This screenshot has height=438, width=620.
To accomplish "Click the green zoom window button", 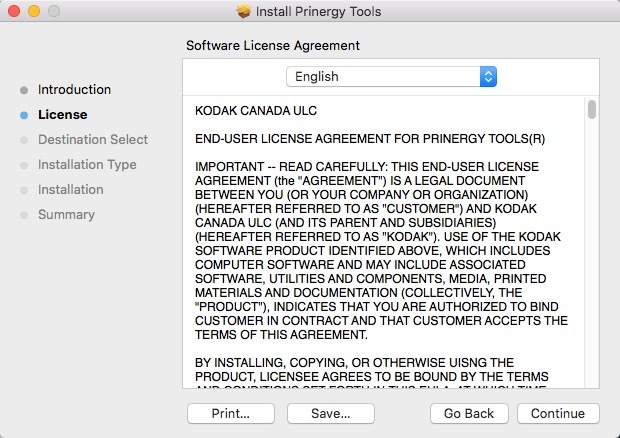I will 53,12.
